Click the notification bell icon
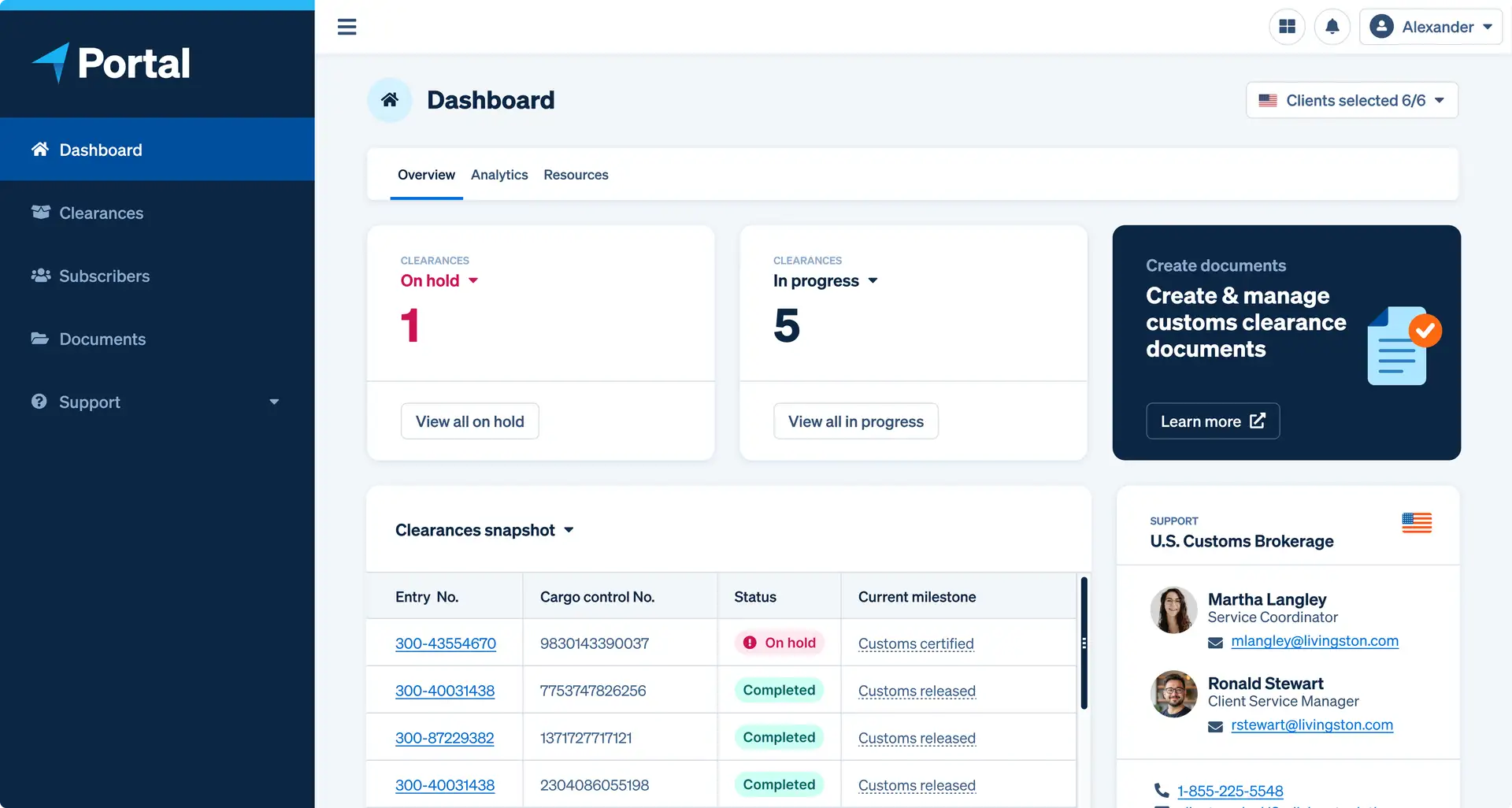Image resolution: width=1512 pixels, height=808 pixels. click(1332, 27)
